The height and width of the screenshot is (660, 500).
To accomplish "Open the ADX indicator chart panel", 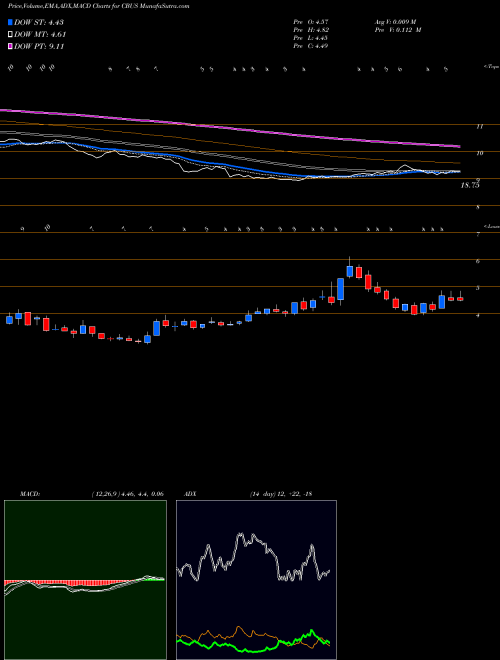I will point(256,580).
